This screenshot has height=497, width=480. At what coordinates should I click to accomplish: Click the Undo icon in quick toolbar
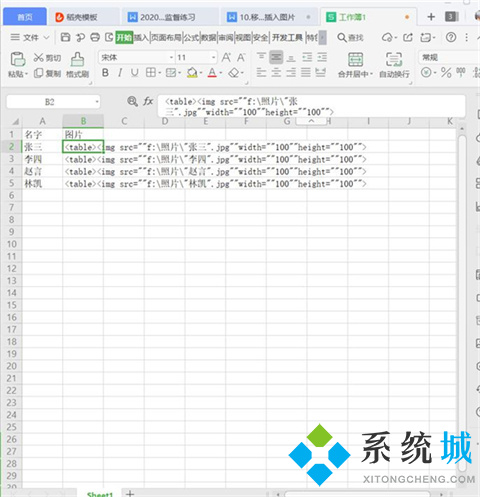[80, 37]
